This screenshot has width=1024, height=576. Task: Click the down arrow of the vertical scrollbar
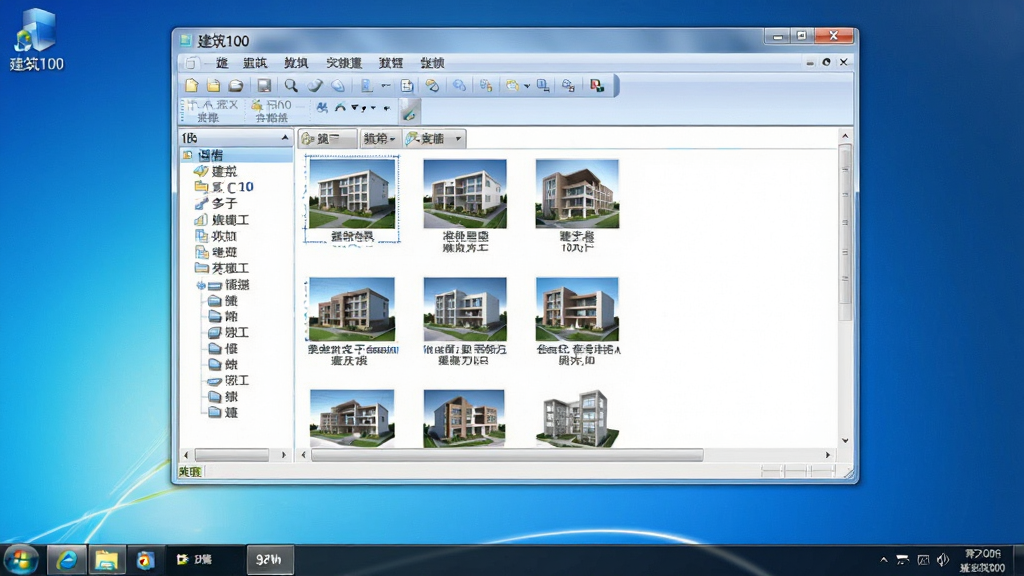(845, 441)
